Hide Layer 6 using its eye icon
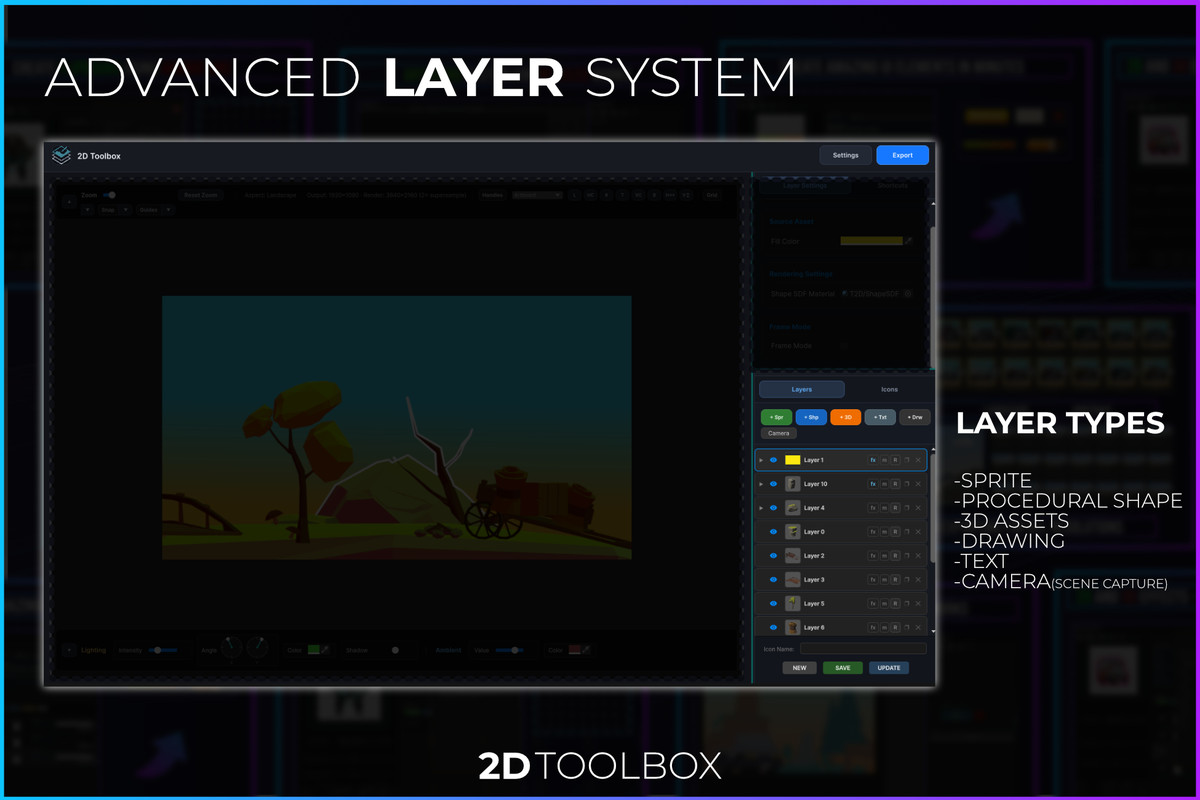This screenshot has height=800, width=1200. [x=773, y=627]
